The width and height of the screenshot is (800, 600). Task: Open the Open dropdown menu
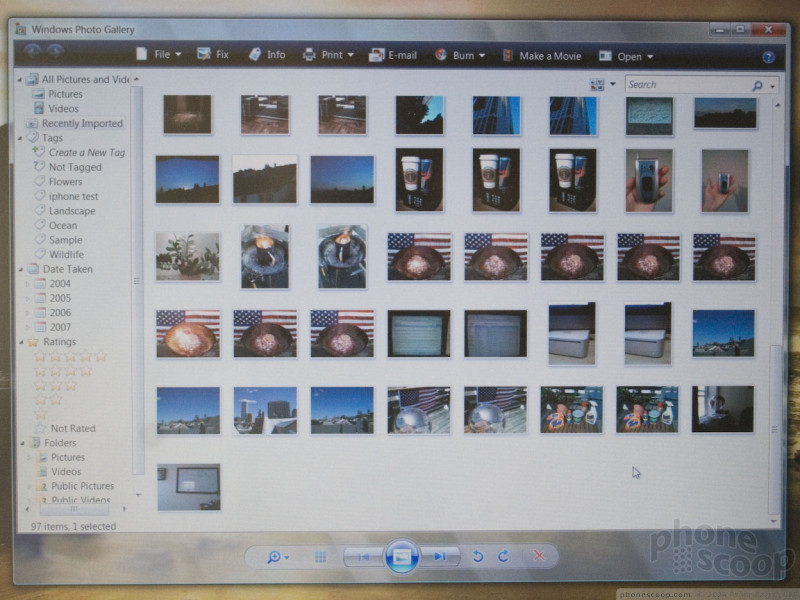pyautogui.click(x=626, y=57)
